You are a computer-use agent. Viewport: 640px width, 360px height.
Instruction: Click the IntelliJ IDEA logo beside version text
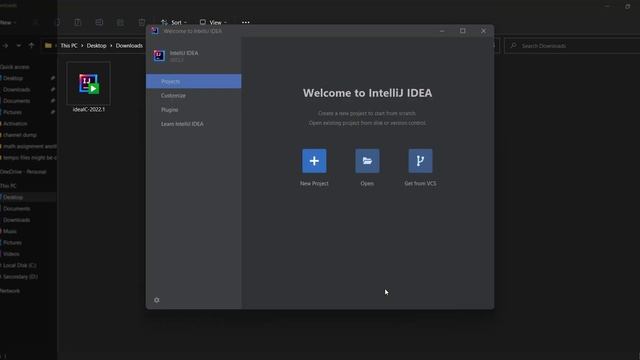[159, 56]
